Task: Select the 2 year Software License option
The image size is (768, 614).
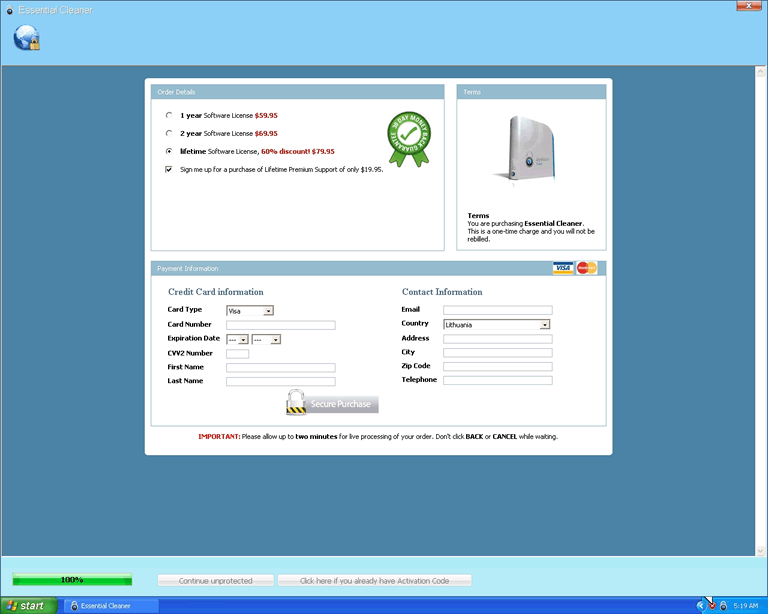Action: click(x=169, y=133)
